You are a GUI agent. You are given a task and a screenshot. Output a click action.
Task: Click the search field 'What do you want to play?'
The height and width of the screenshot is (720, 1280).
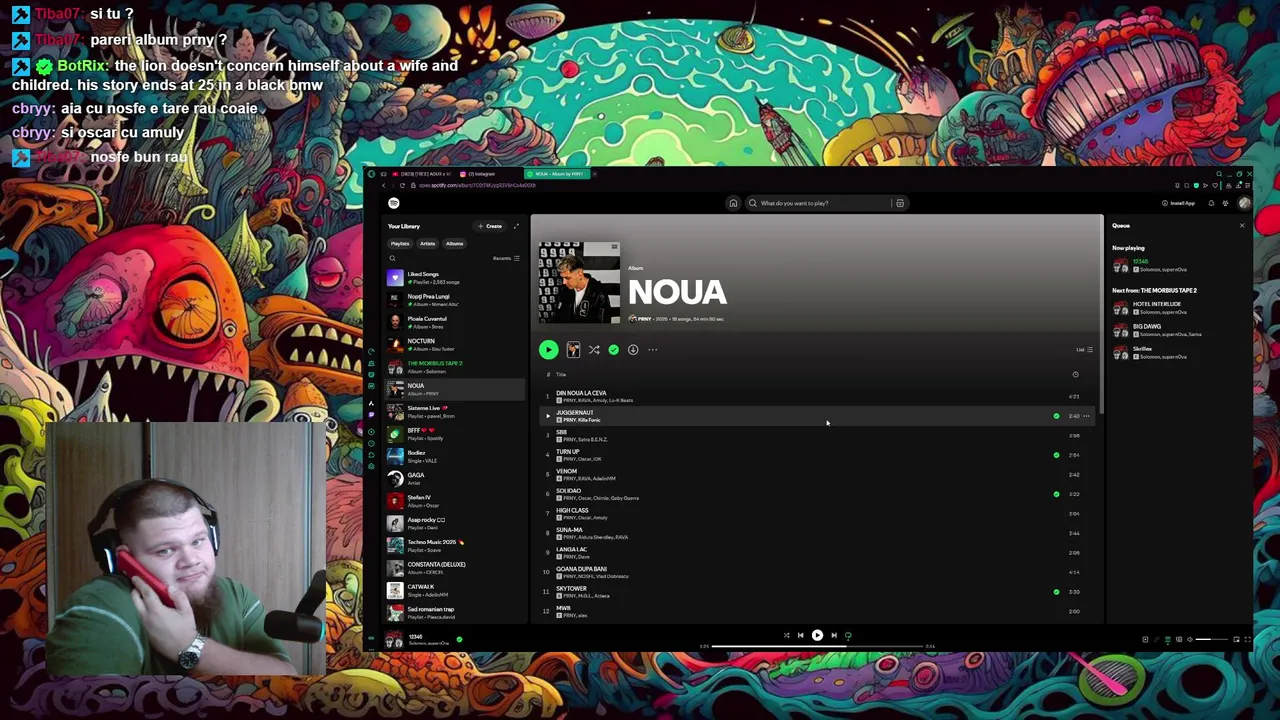pos(818,203)
